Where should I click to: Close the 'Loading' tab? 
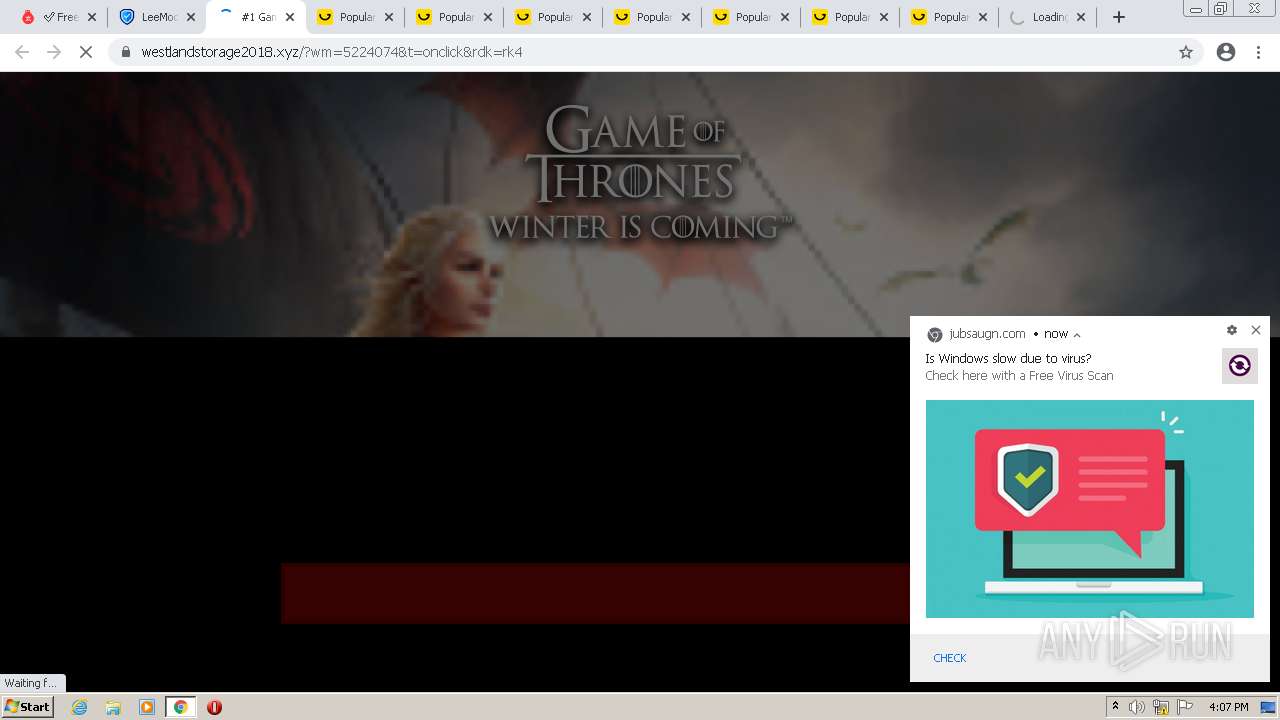tap(1081, 17)
